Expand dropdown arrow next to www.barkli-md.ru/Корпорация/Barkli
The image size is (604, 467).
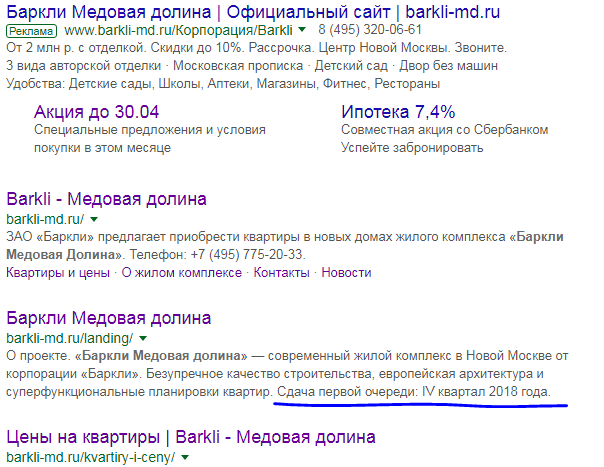302,30
